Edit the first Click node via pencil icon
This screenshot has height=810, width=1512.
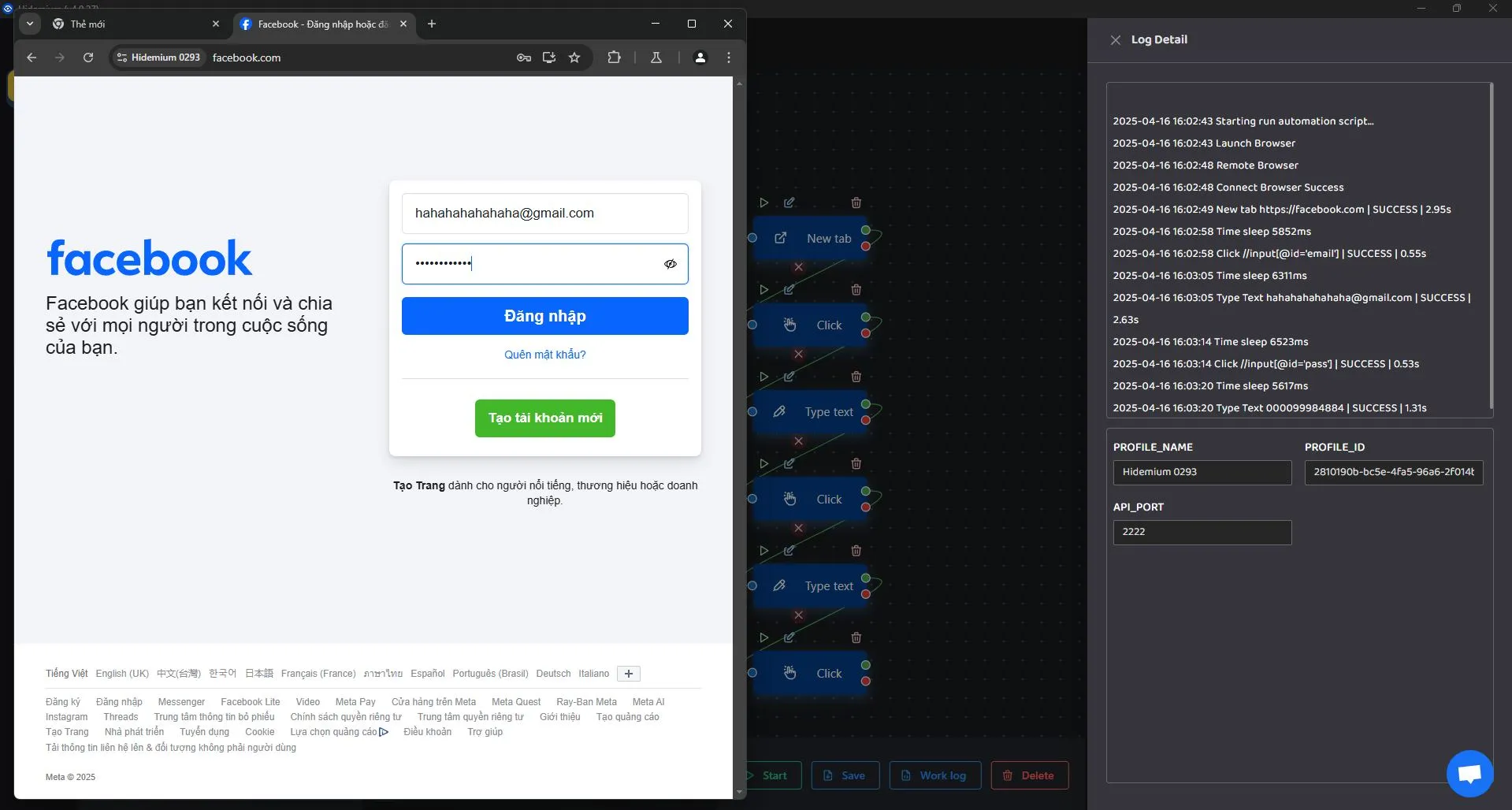click(x=789, y=289)
